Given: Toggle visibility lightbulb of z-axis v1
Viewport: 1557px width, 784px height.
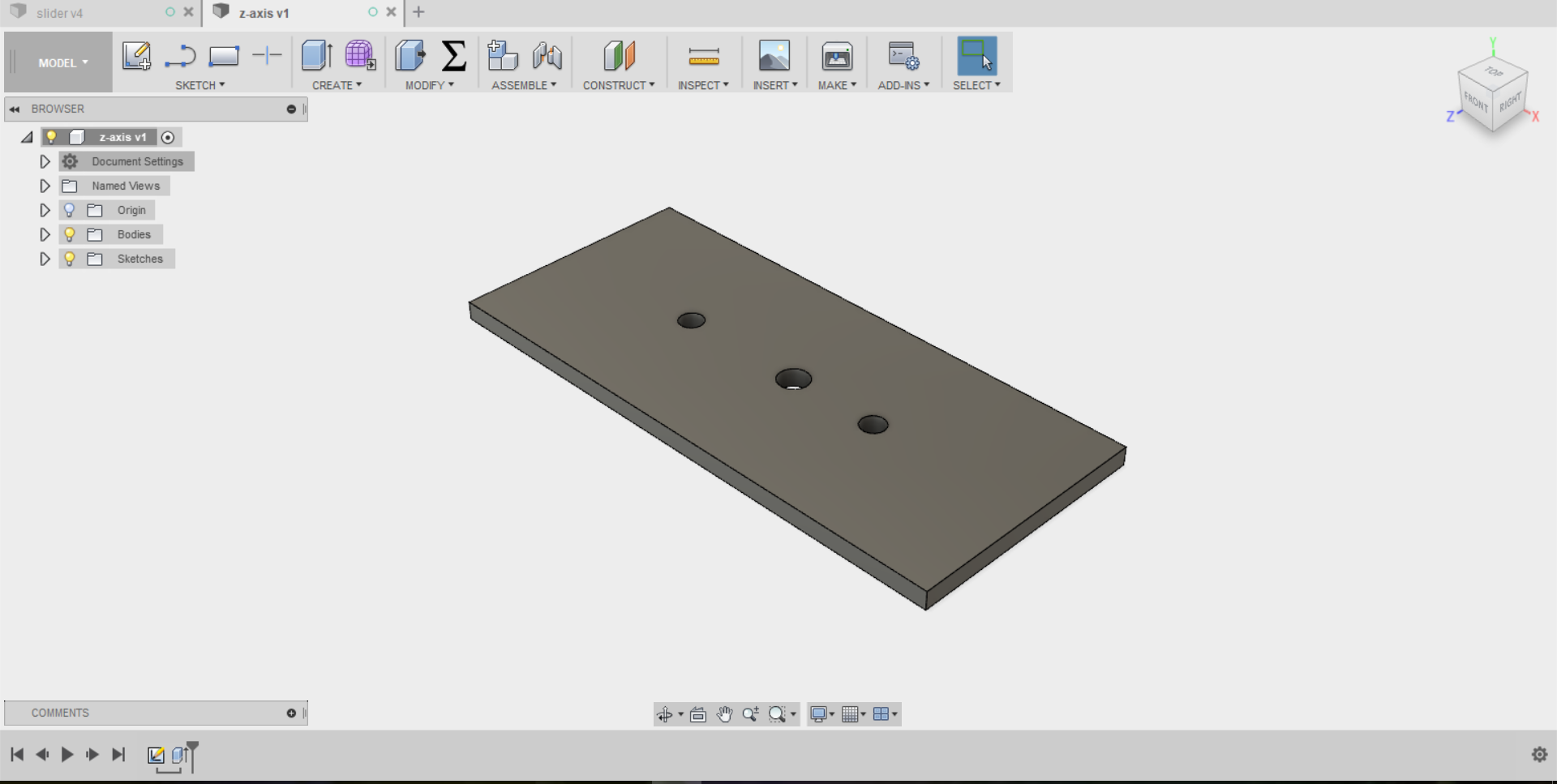Looking at the screenshot, I should click(x=51, y=137).
